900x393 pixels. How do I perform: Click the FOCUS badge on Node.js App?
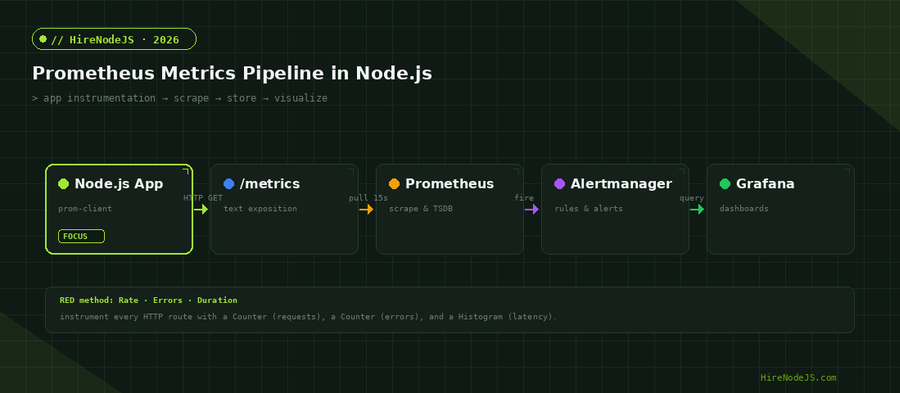coord(81,236)
